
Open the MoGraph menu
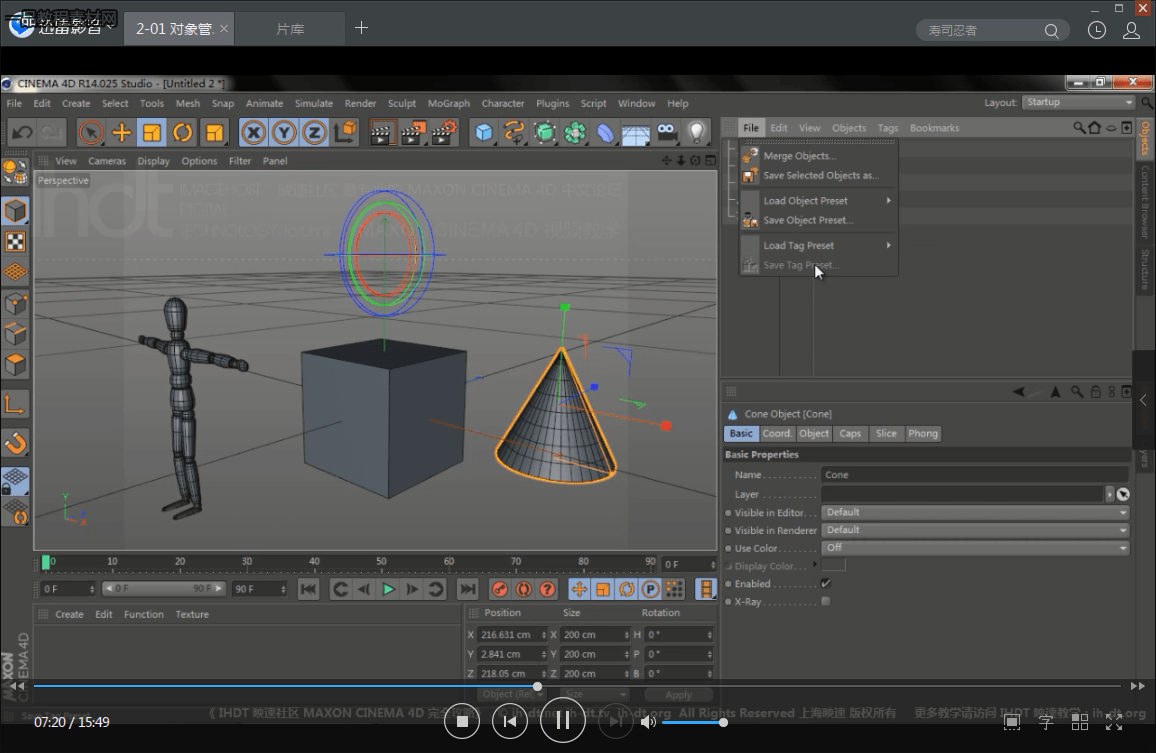click(x=448, y=103)
